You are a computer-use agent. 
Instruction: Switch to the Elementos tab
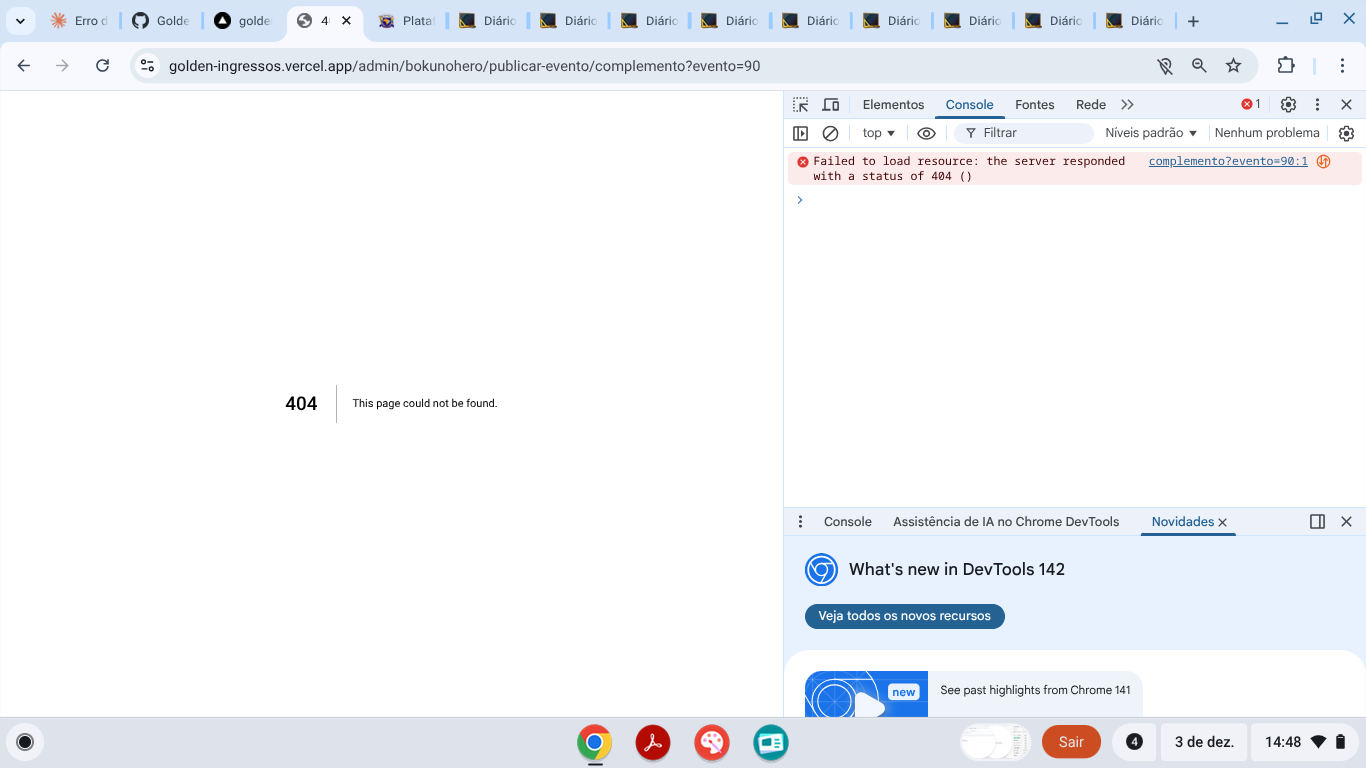click(893, 105)
